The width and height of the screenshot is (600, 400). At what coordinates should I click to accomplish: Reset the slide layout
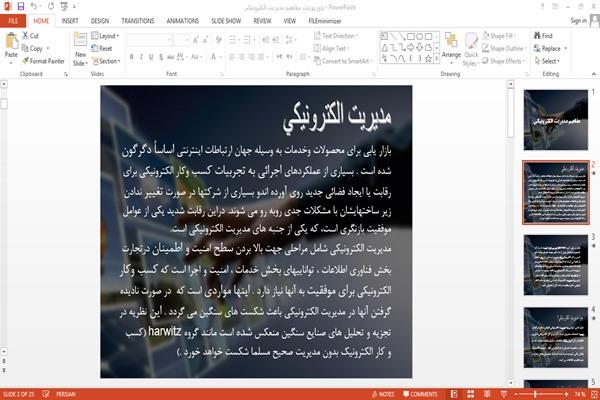point(102,49)
